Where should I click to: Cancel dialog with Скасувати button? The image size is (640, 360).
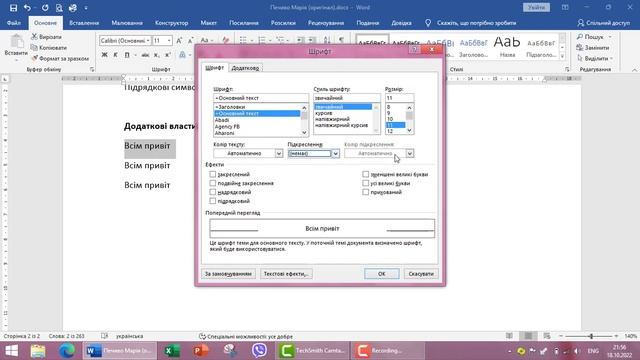[x=421, y=273]
